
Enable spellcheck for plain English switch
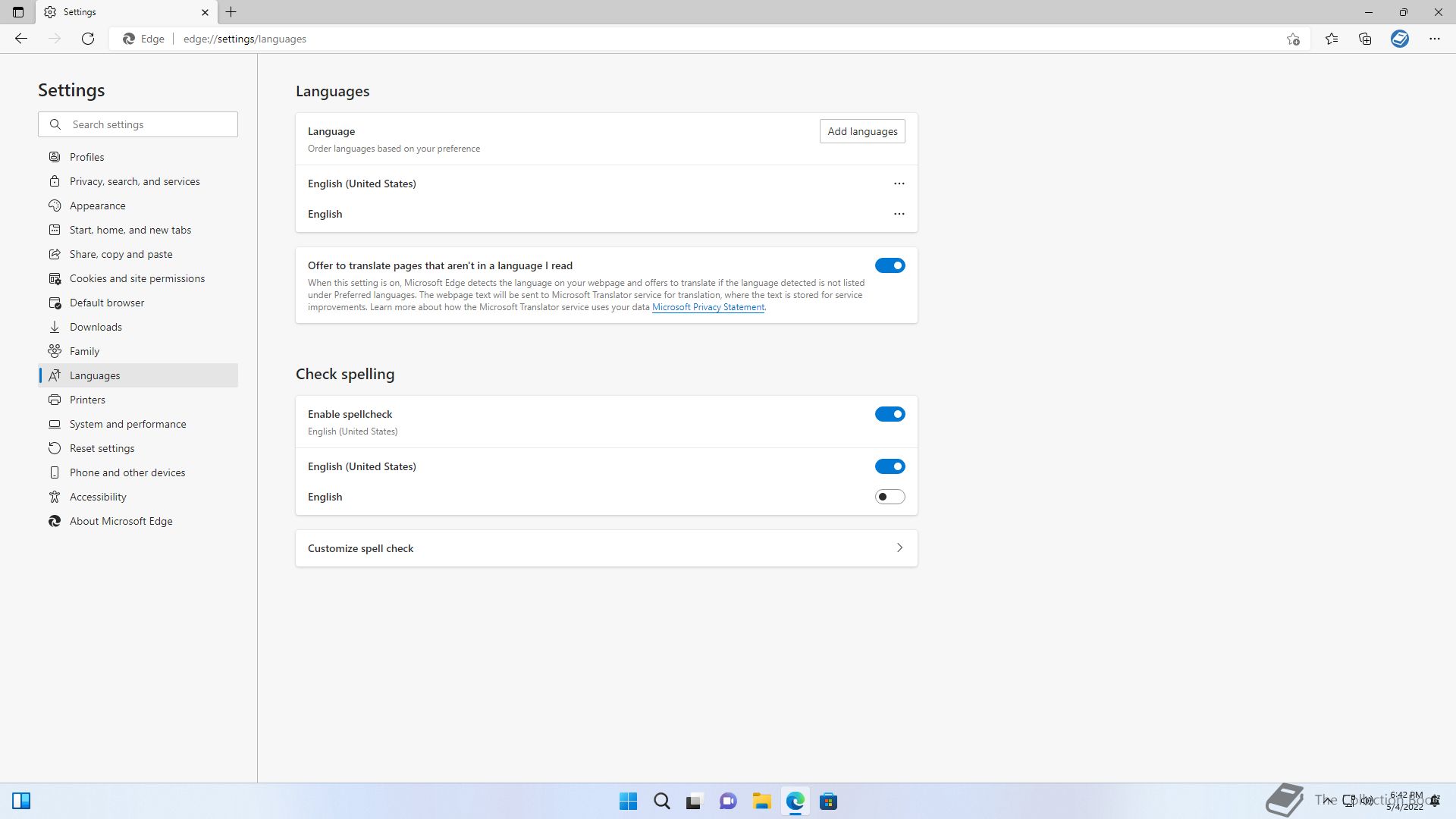890,497
